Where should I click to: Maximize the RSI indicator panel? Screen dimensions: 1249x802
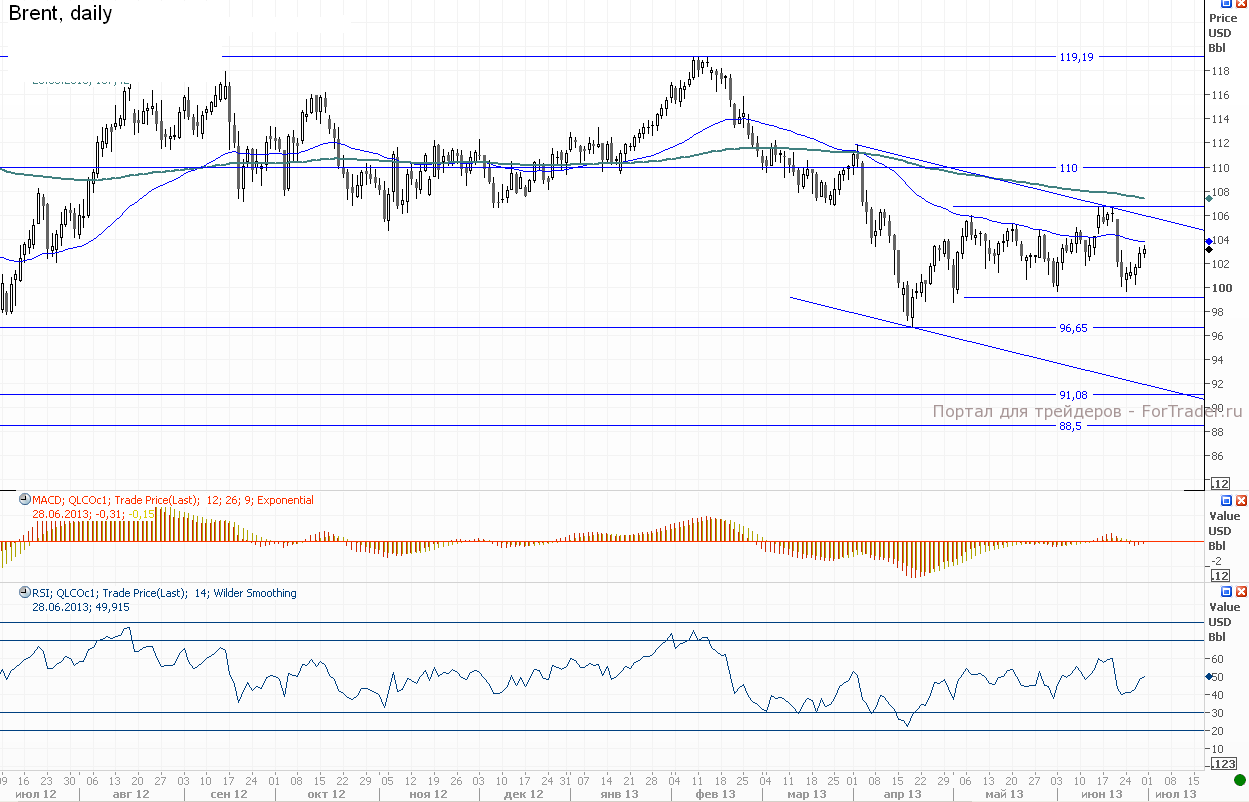point(1226,591)
